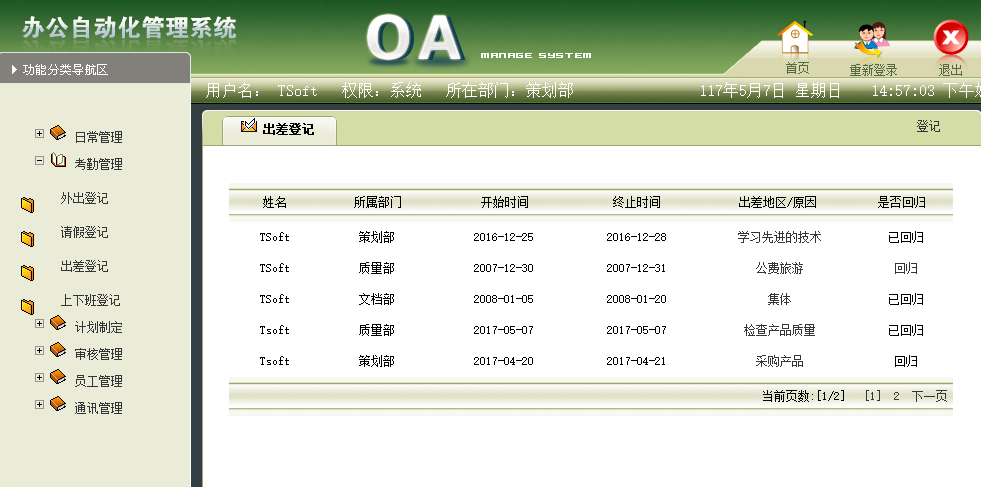
Task: Open the 请假登记 menu entry
Action: click(84, 232)
